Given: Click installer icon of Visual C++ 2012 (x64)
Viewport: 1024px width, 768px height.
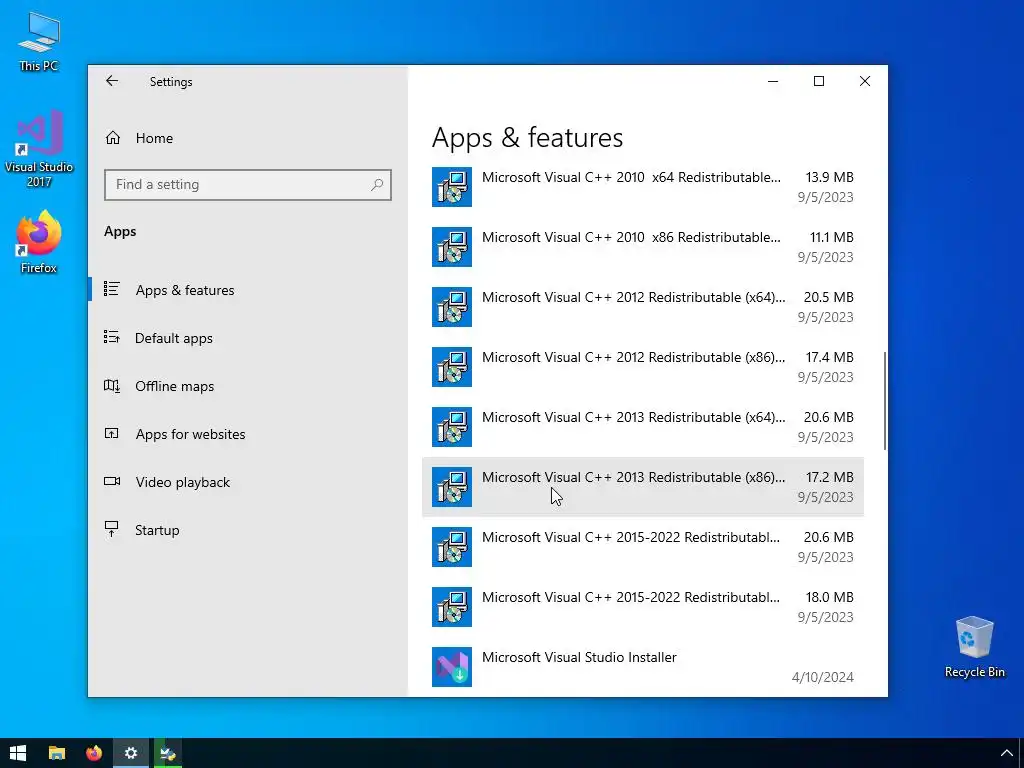Looking at the screenshot, I should (452, 307).
